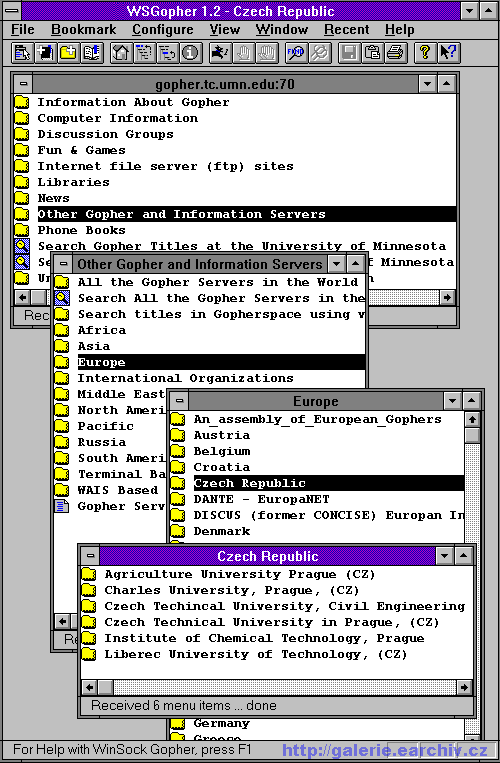Viewport: 500px width, 763px height.
Task: Click search icon beside Search All the Gopher Servers
Action: point(62,298)
